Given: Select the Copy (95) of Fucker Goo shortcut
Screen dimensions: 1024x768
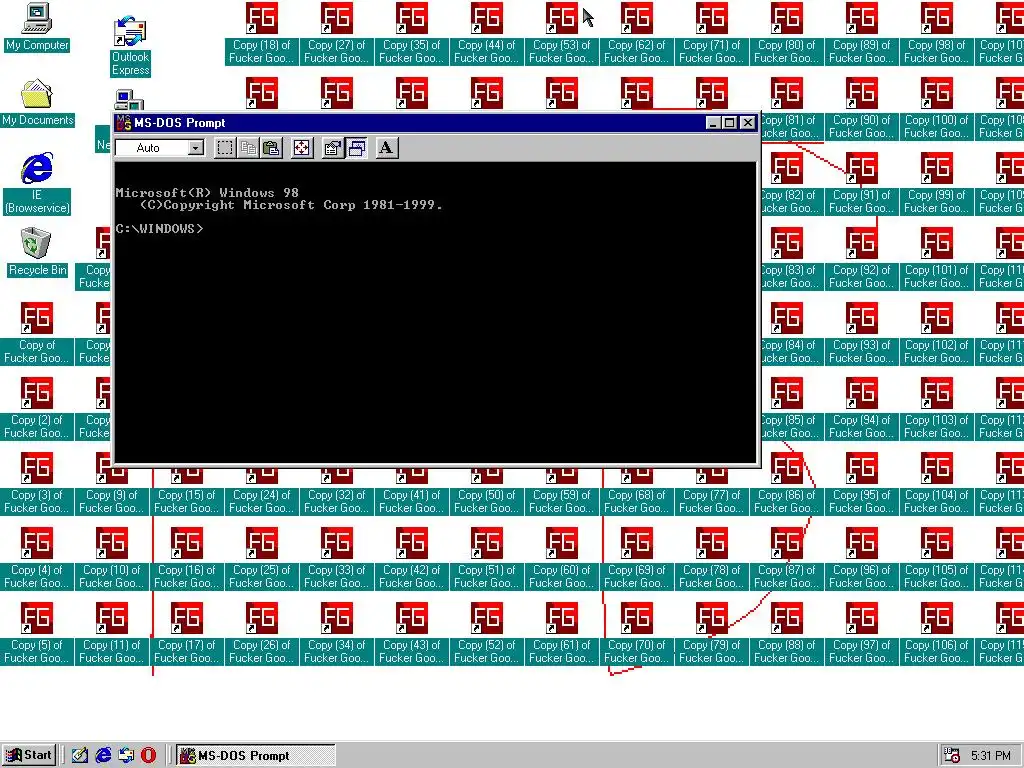Looking at the screenshot, I should tap(861, 484).
